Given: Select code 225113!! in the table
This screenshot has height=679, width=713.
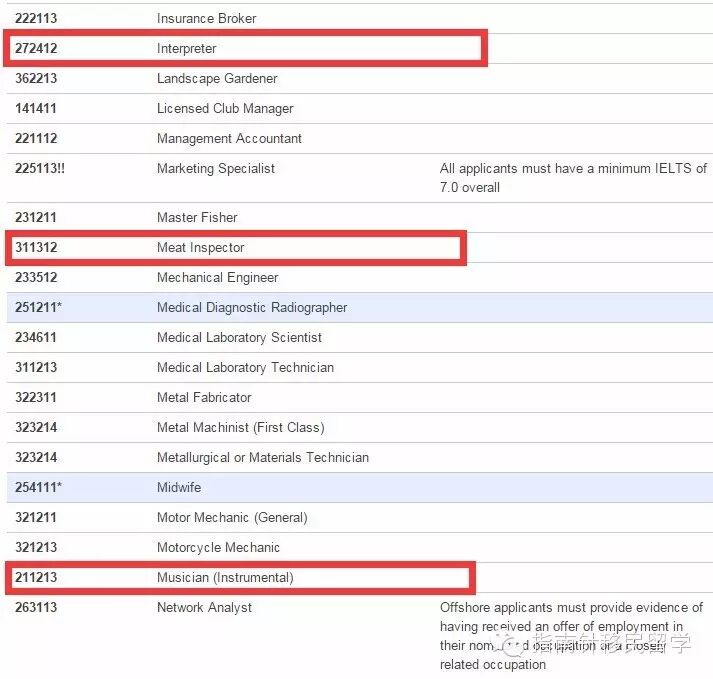Looking at the screenshot, I should tap(40, 168).
